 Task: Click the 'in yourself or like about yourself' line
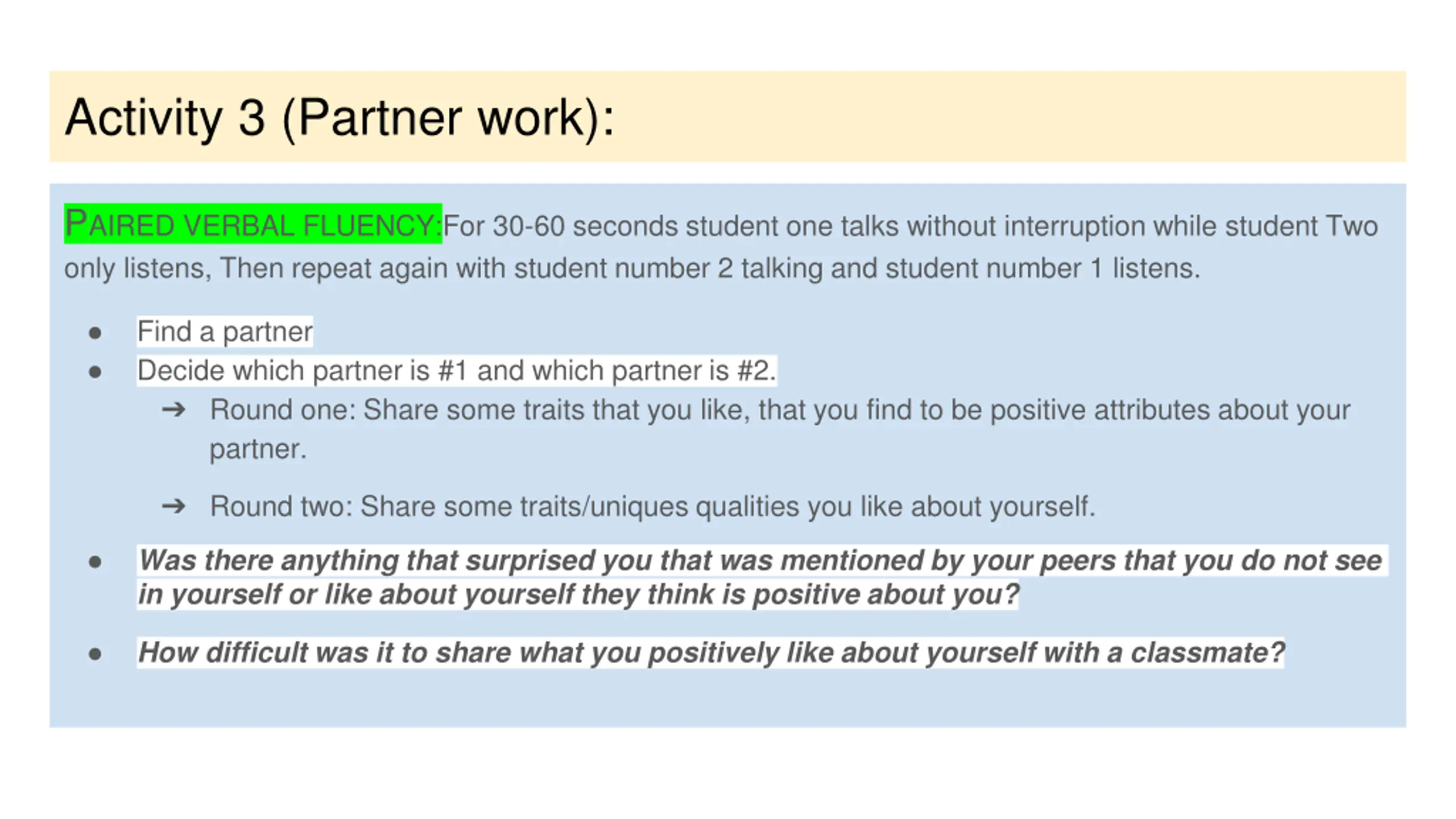pos(578,594)
